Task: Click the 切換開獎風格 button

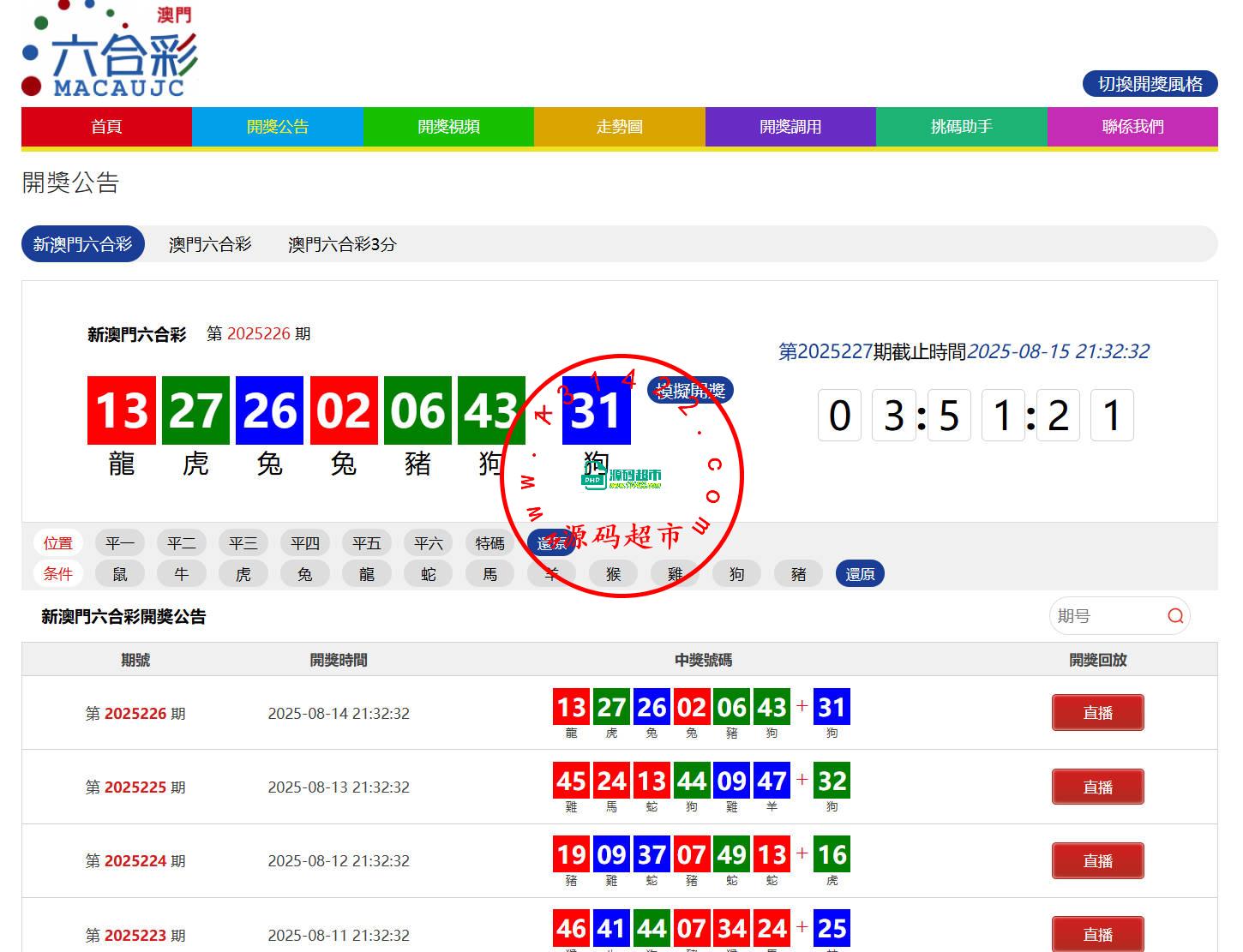Action: click(x=1150, y=84)
